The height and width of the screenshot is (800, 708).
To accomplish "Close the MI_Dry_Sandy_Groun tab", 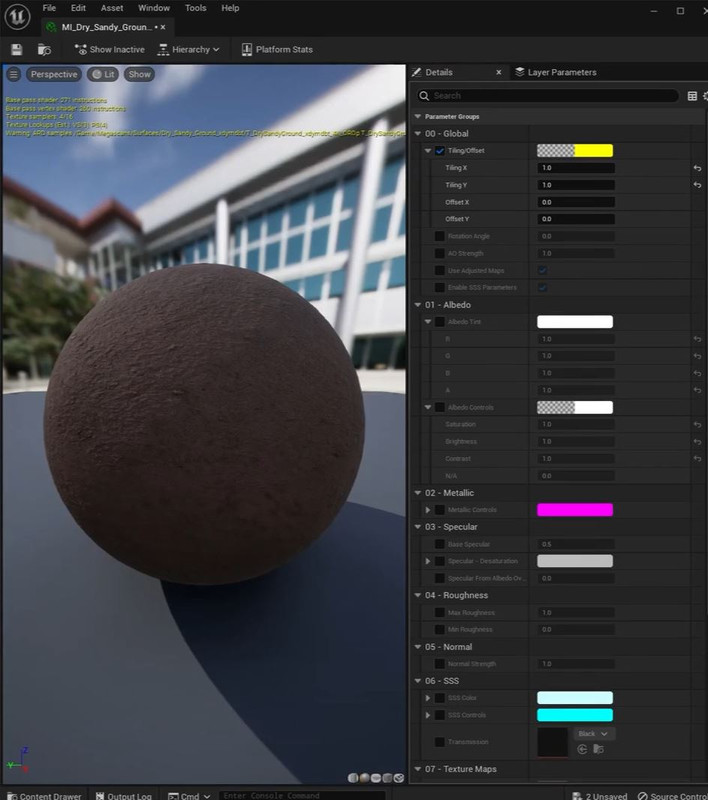I will (x=163, y=27).
